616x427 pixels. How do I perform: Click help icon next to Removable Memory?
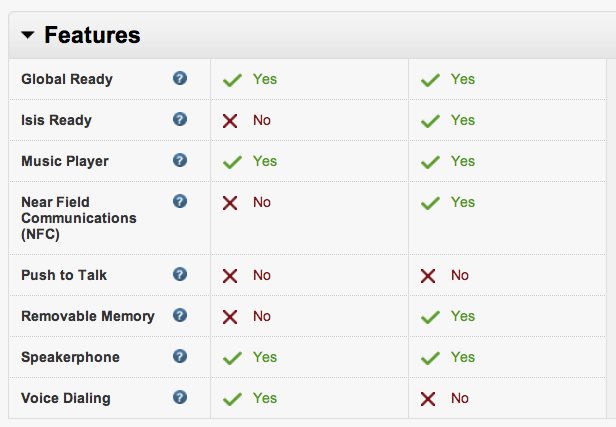(x=180, y=315)
